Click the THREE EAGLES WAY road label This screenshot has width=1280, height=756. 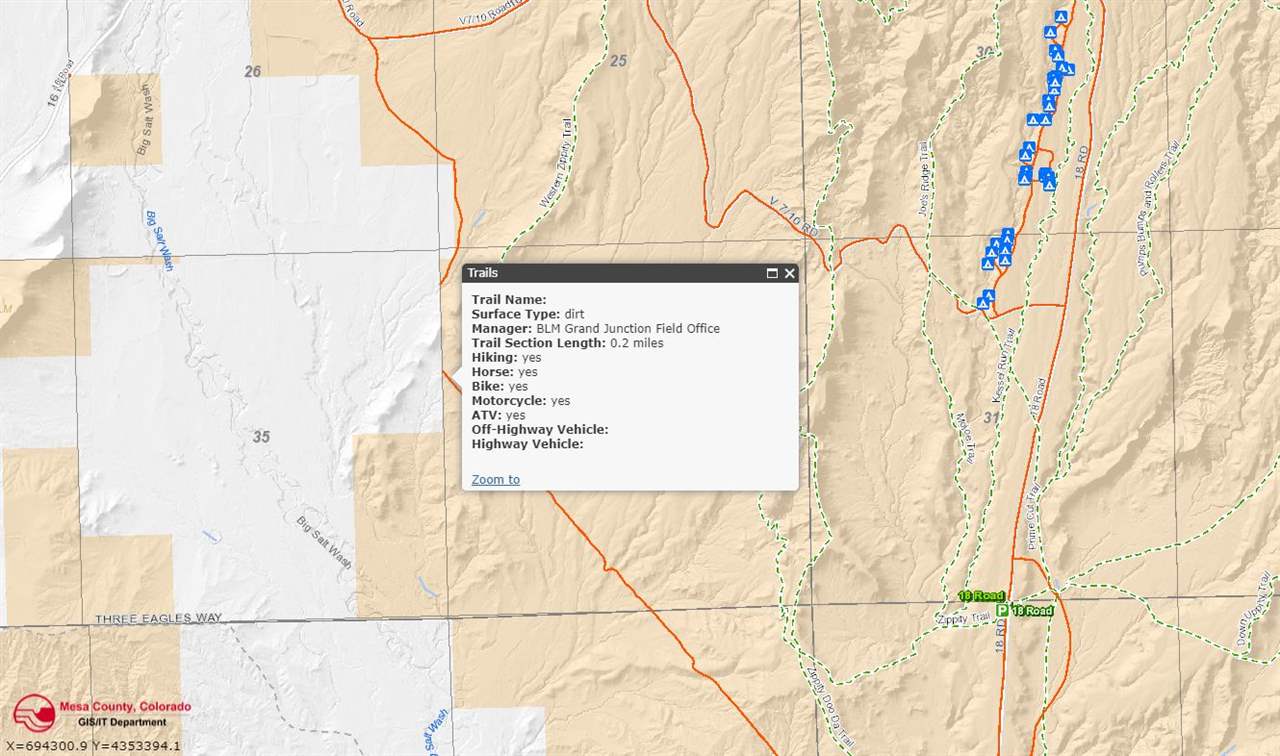point(158,619)
